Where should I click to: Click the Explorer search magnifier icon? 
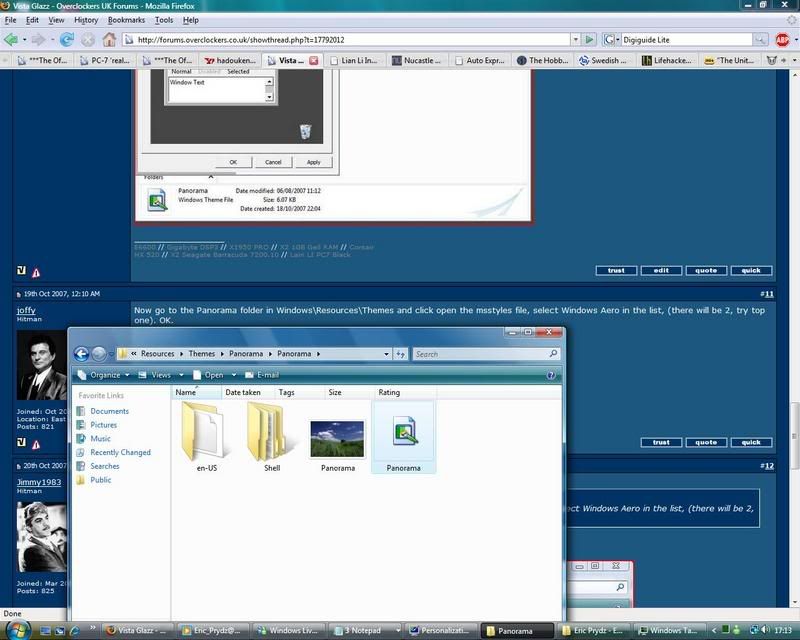[553, 354]
